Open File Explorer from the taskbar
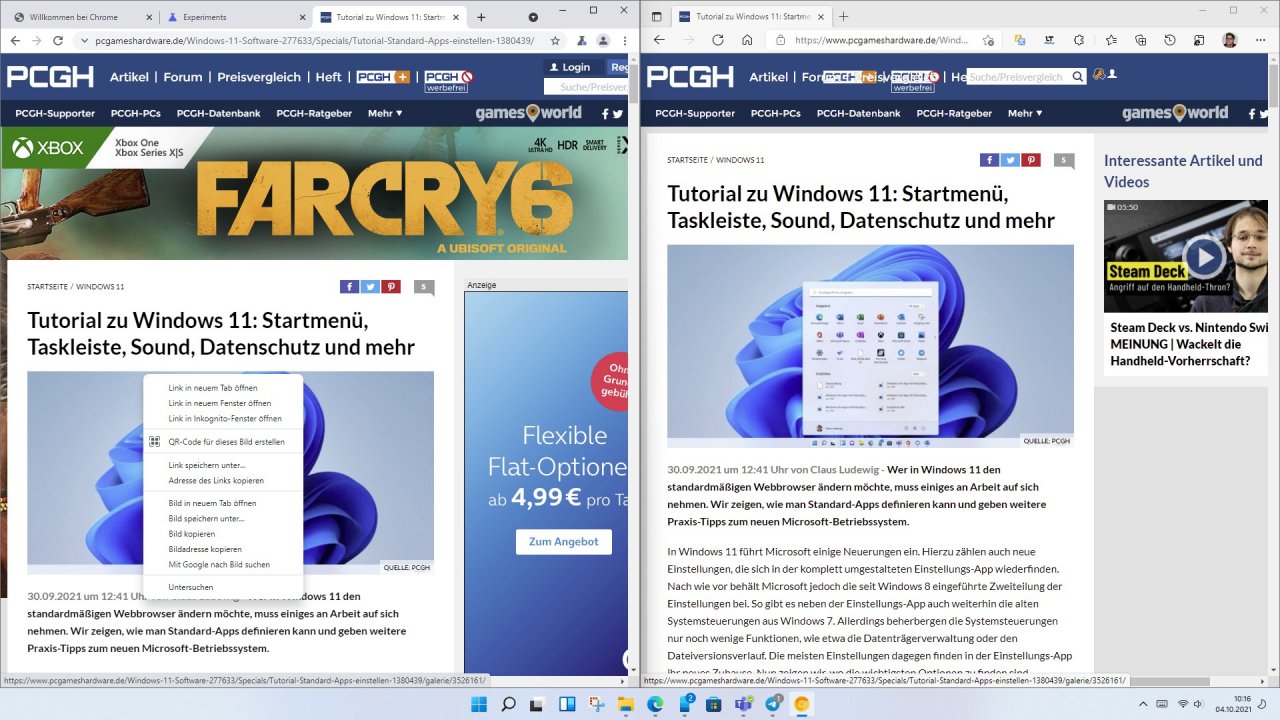This screenshot has width=1280, height=720. click(626, 704)
